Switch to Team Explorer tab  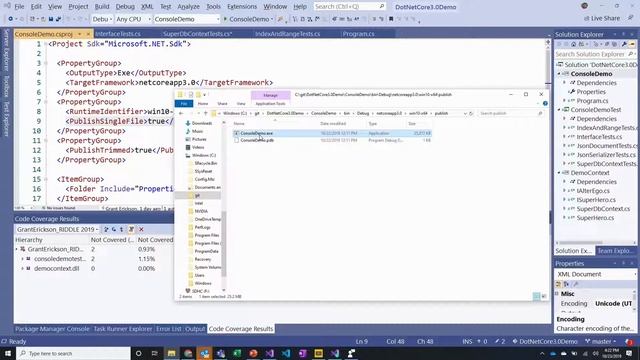click(615, 251)
